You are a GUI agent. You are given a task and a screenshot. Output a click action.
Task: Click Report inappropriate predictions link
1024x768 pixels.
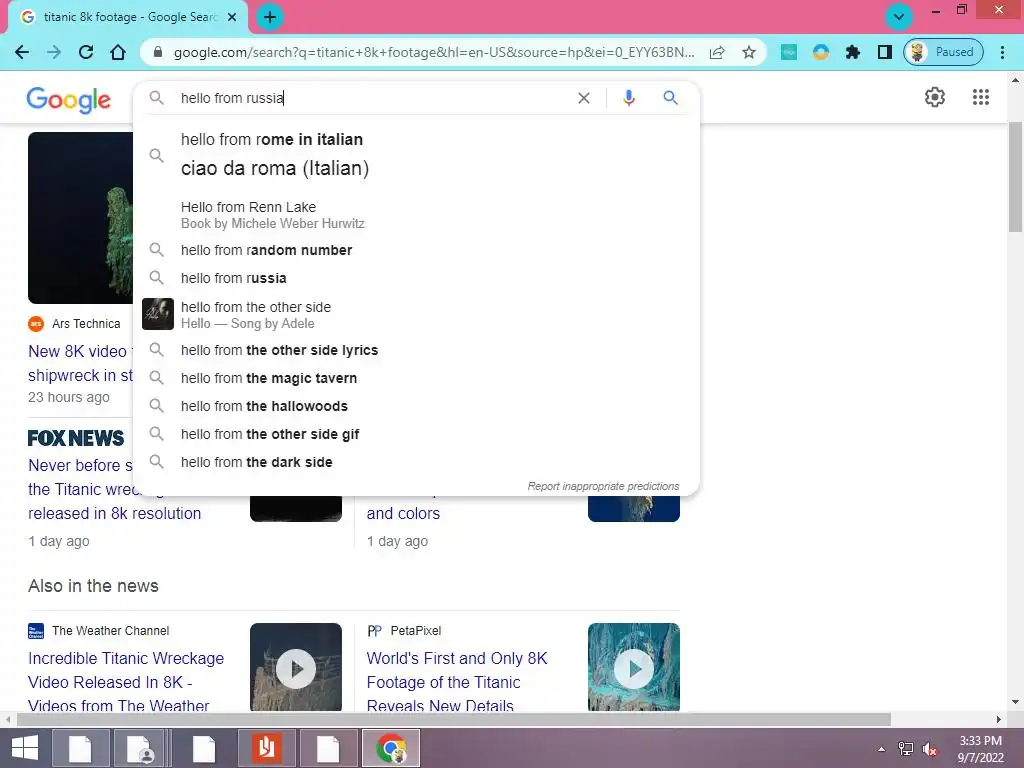[603, 487]
